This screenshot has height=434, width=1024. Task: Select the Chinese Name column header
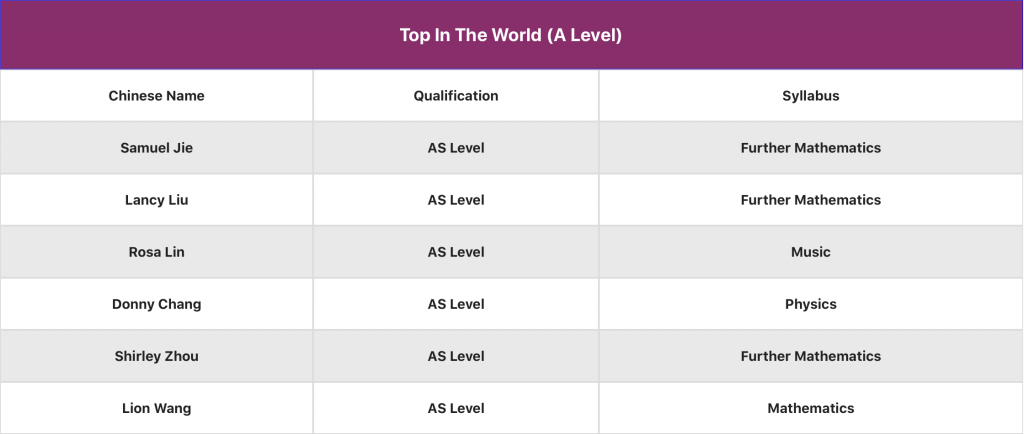tap(157, 96)
